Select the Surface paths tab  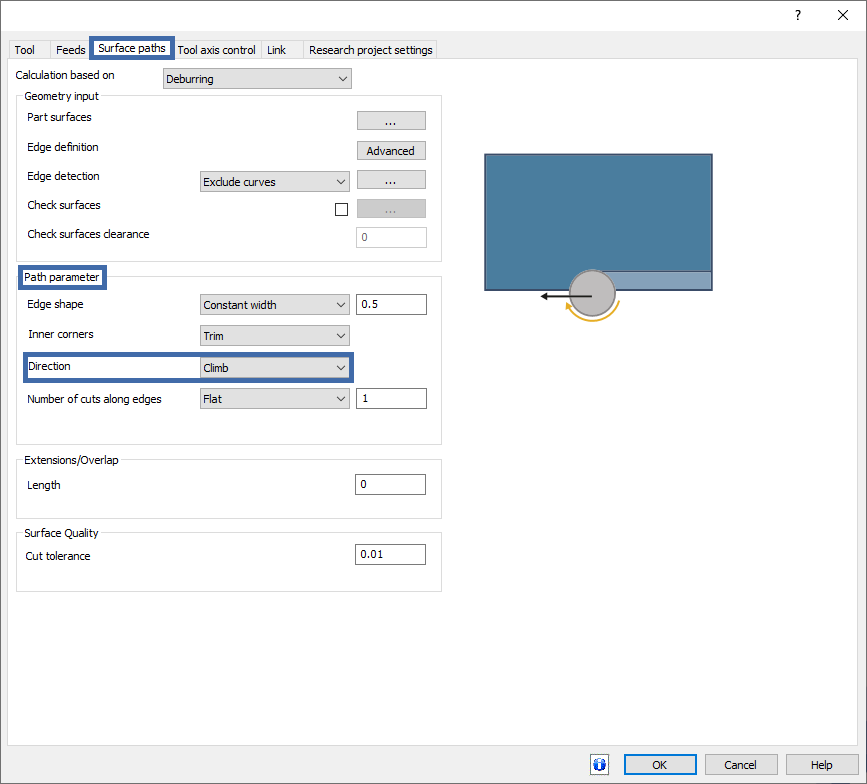(132, 48)
